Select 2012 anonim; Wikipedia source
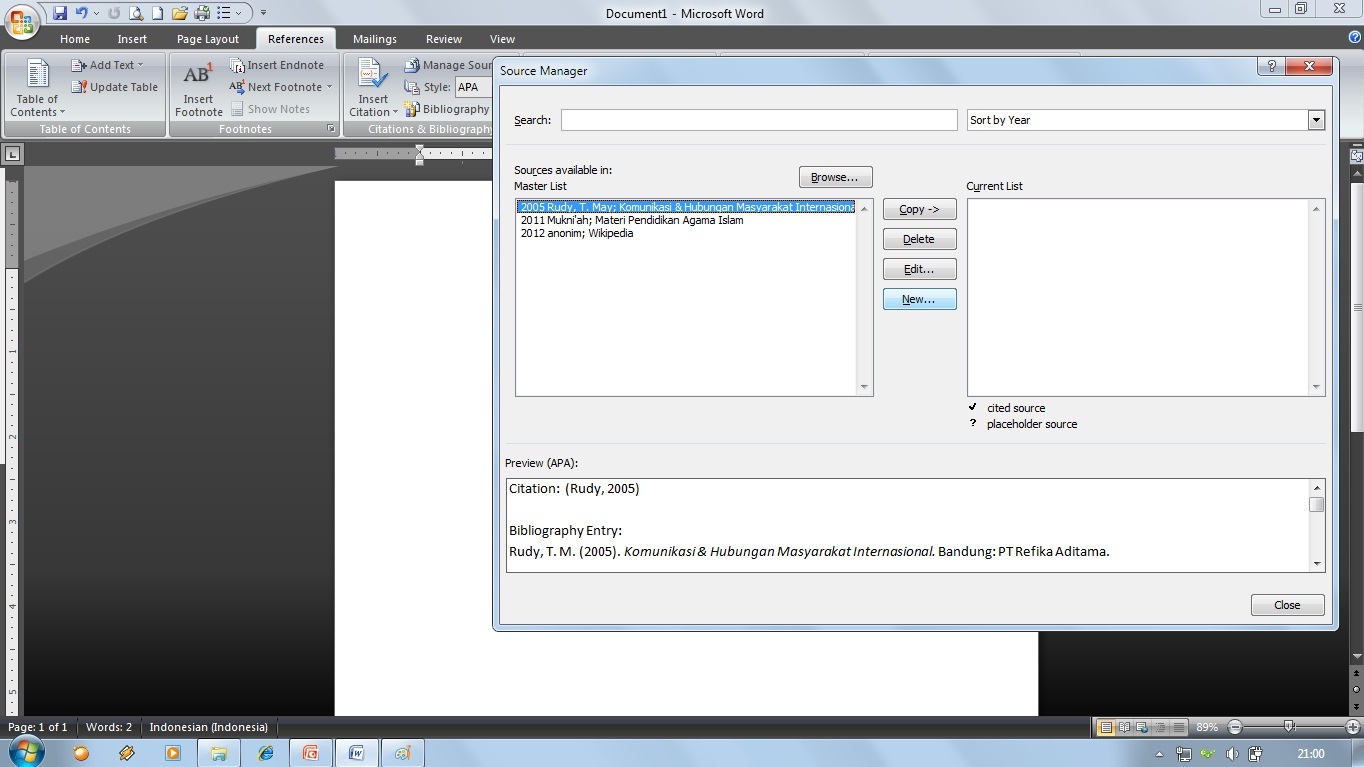1364x767 pixels. click(x=577, y=233)
